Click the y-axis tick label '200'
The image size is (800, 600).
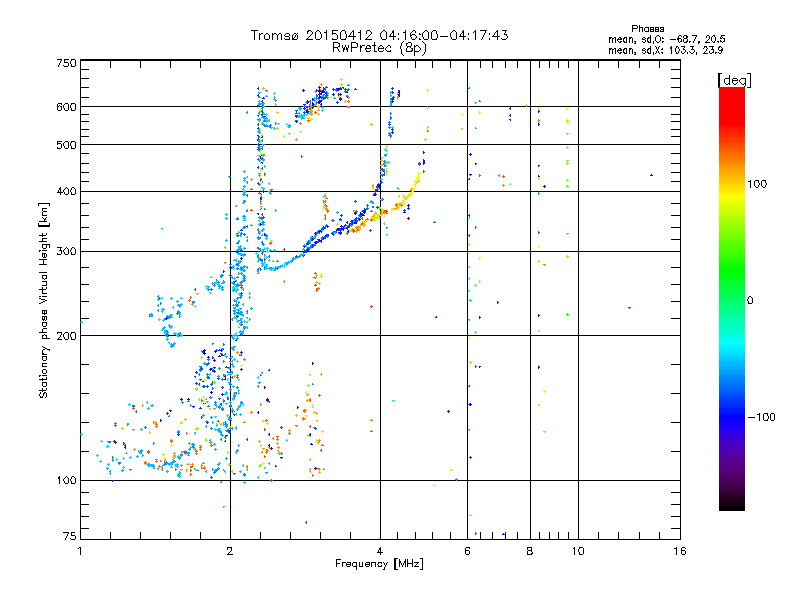(66, 335)
